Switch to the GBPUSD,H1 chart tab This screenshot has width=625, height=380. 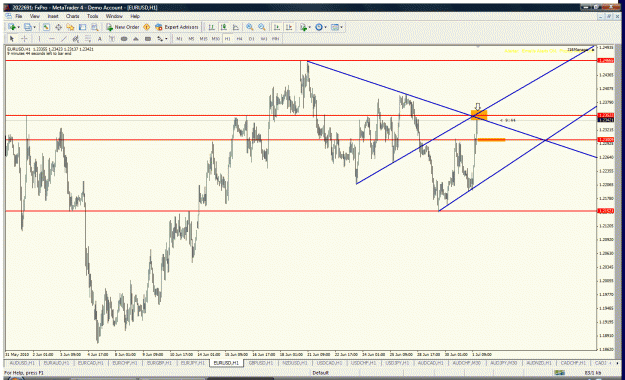tap(261, 363)
